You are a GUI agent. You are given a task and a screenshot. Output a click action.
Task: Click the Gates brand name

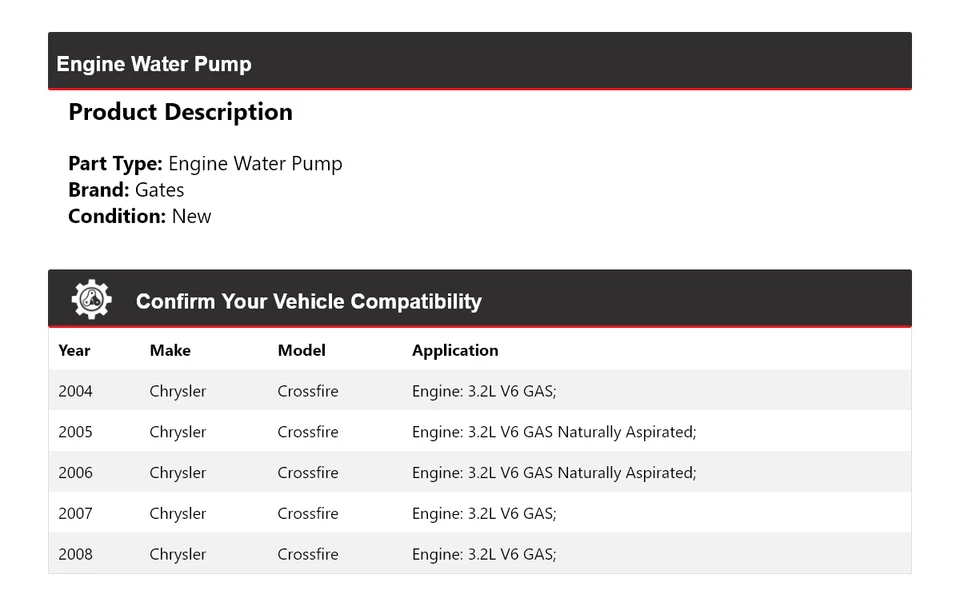coord(159,190)
